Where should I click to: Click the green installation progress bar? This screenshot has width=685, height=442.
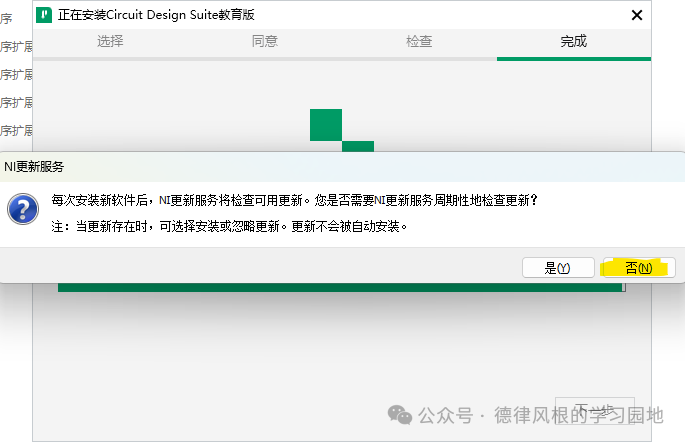341,287
